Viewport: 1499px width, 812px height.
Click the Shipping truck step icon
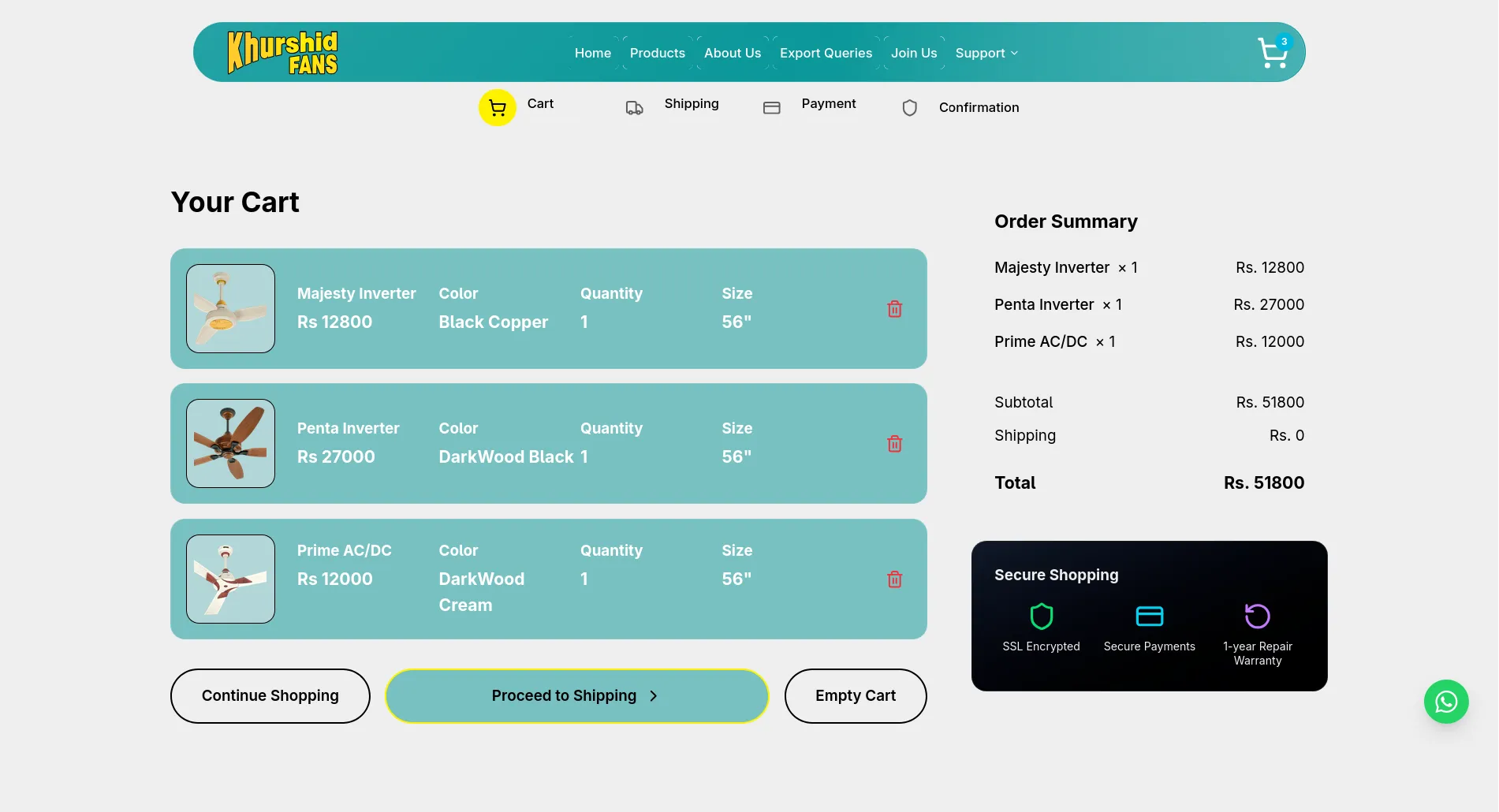tap(635, 108)
